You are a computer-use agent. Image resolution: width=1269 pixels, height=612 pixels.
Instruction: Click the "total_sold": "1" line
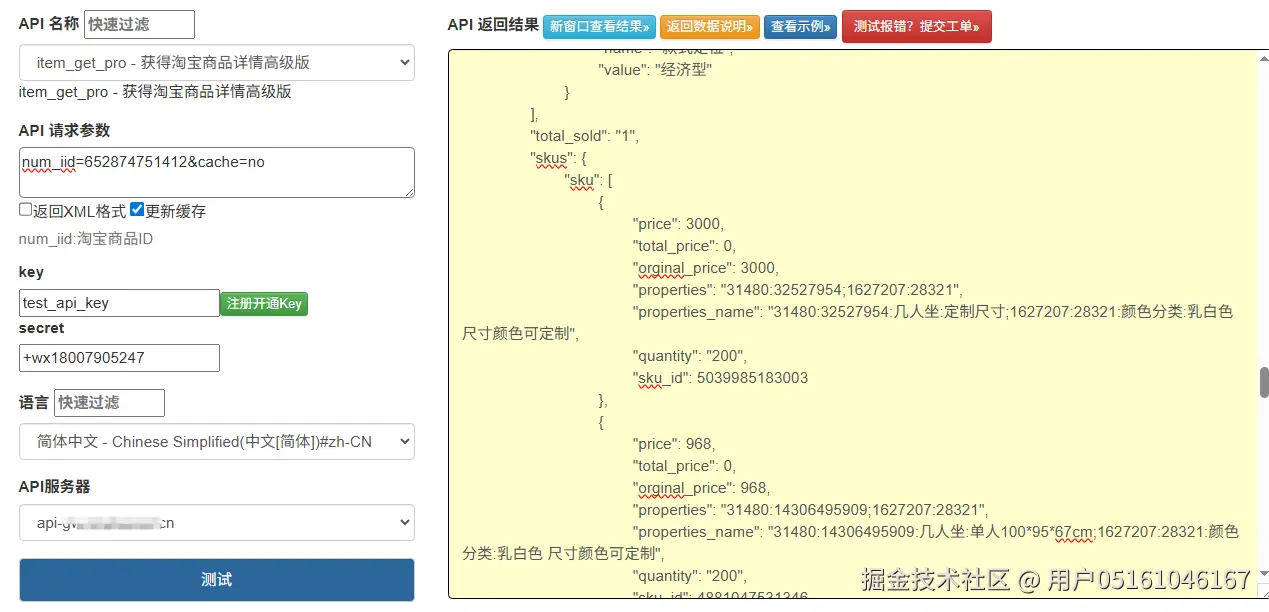click(584, 136)
